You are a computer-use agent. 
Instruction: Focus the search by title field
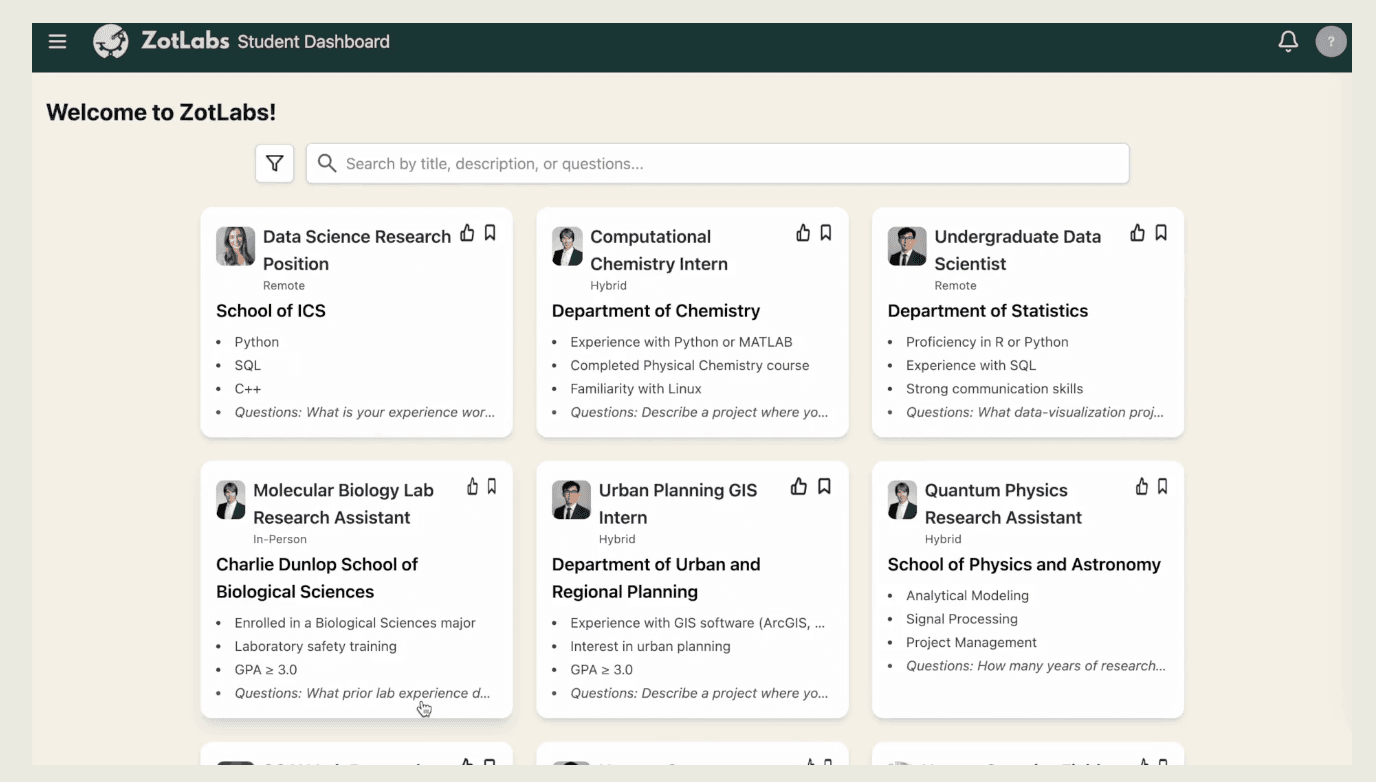point(718,163)
